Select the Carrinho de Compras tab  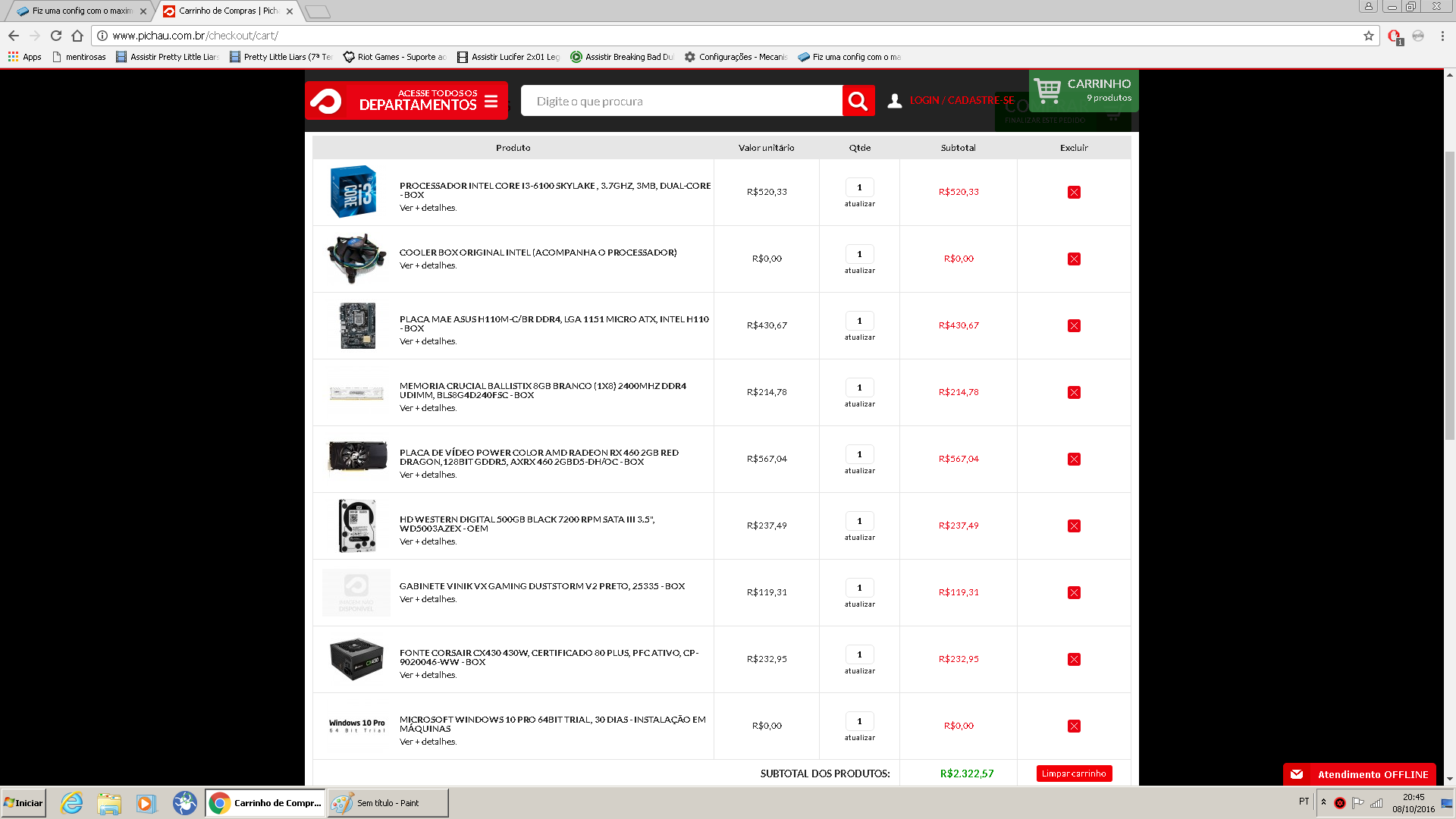coord(228,11)
